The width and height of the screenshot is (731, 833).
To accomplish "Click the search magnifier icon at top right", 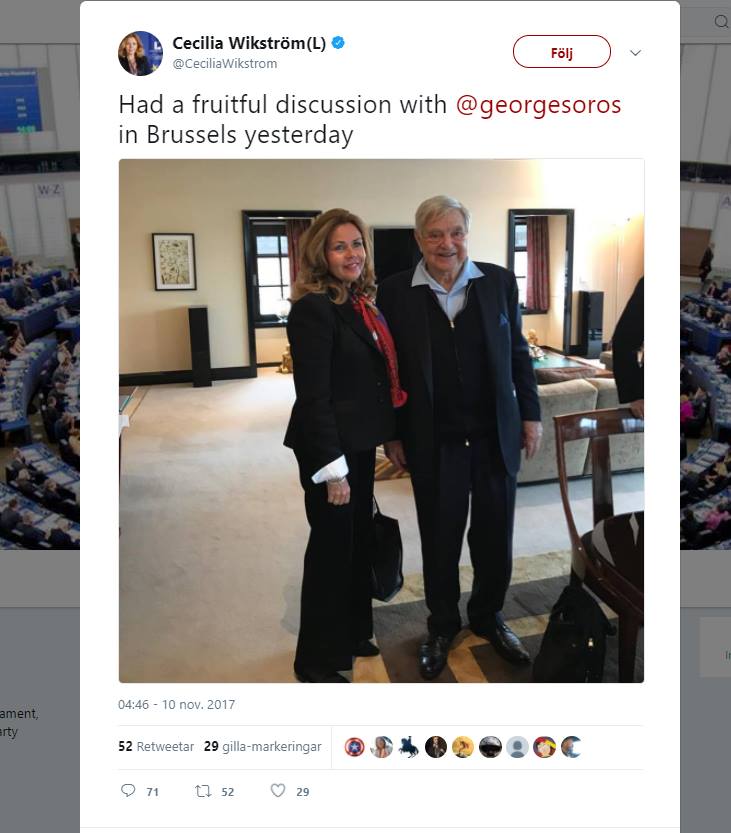I will (721, 22).
